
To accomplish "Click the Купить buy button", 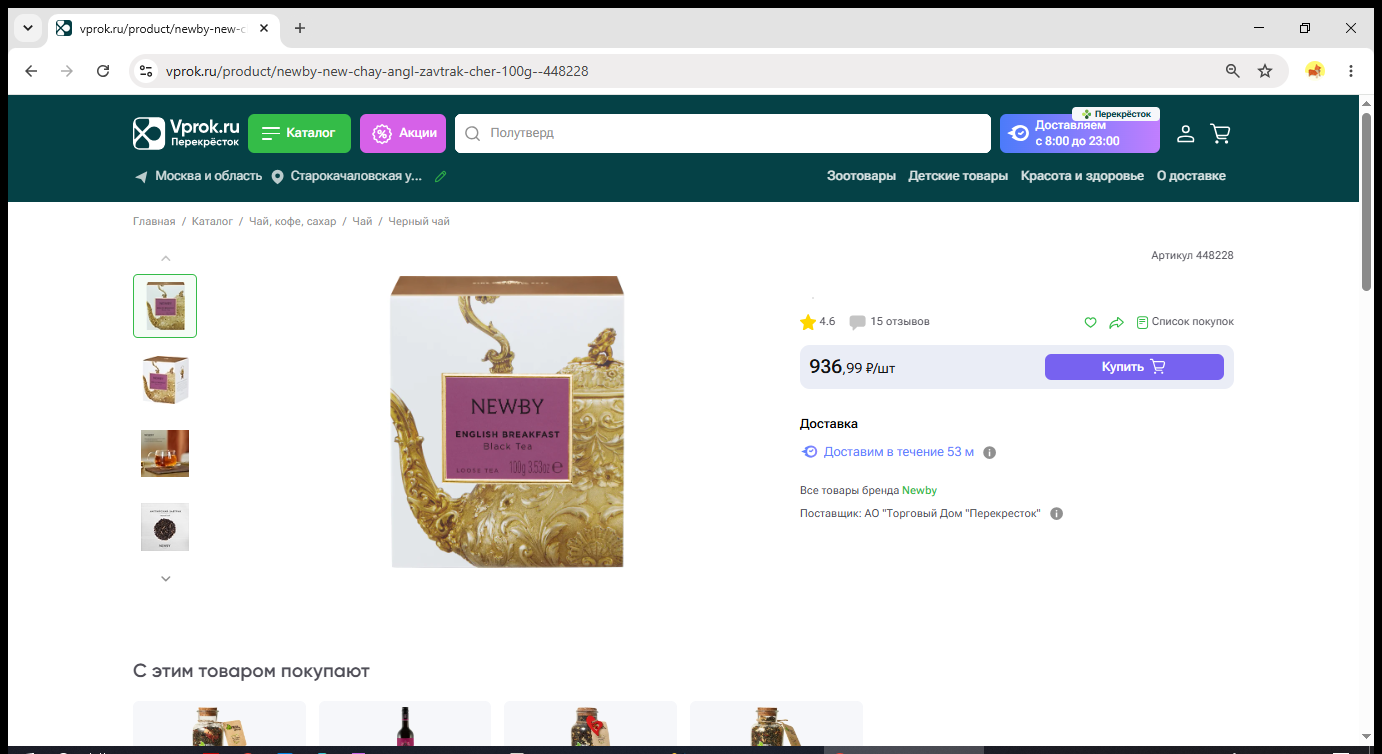I will click(1134, 367).
